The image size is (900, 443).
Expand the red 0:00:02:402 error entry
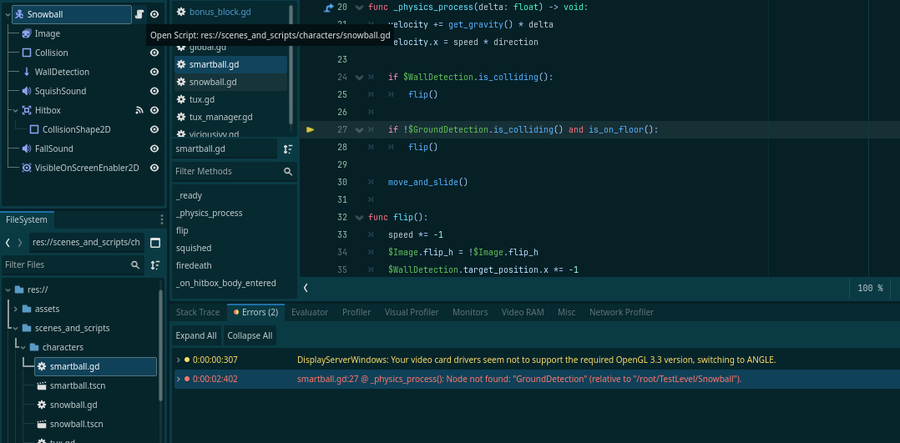pos(178,379)
